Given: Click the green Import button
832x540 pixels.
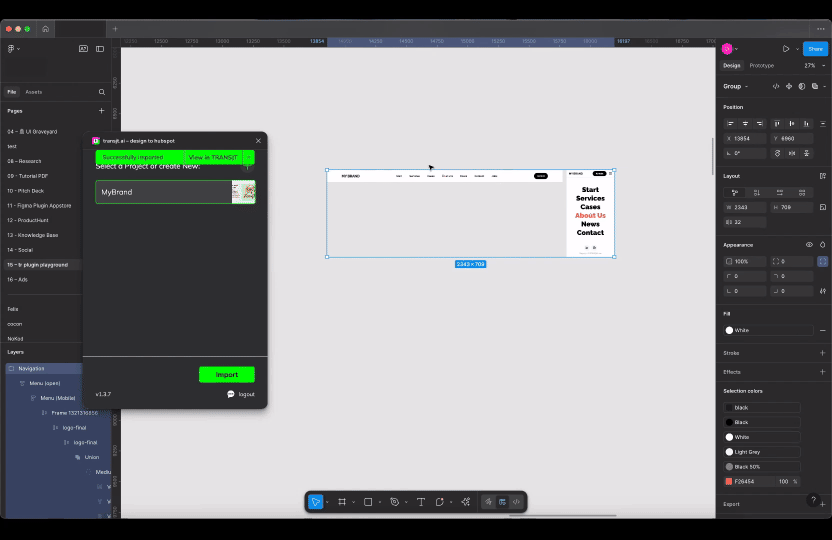Looking at the screenshot, I should [226, 375].
